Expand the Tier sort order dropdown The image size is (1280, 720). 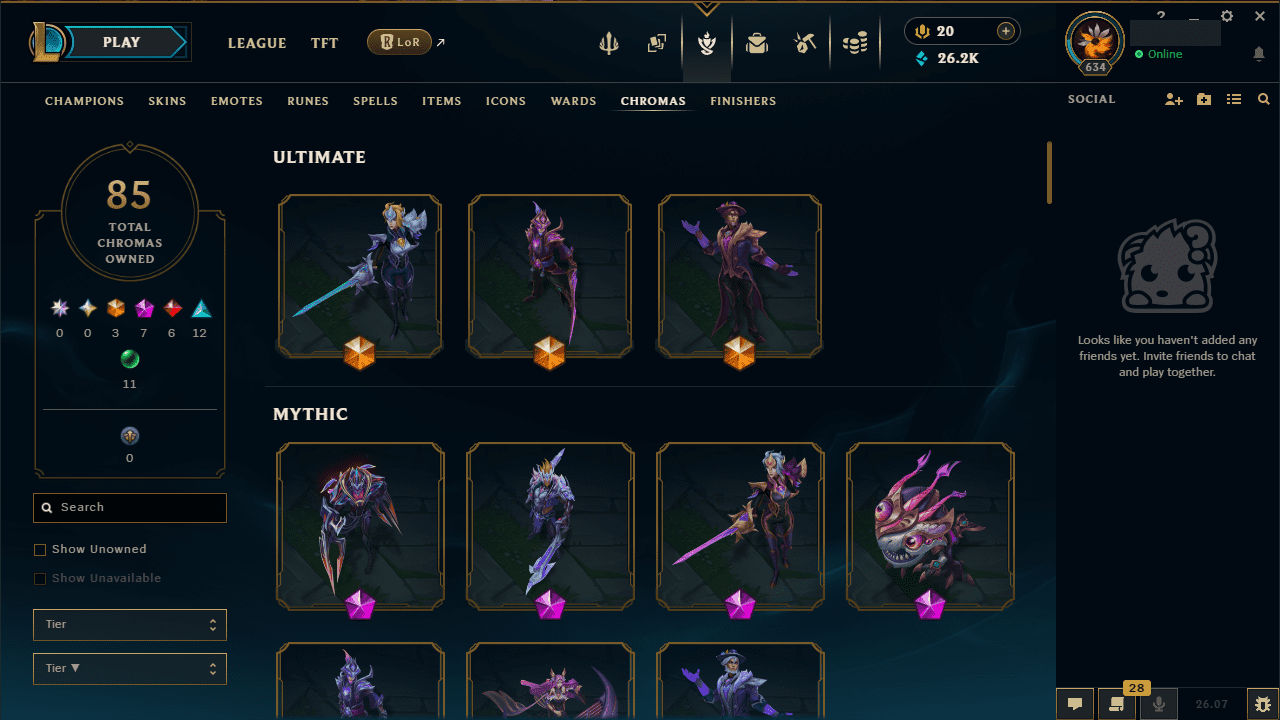[x=130, y=669]
